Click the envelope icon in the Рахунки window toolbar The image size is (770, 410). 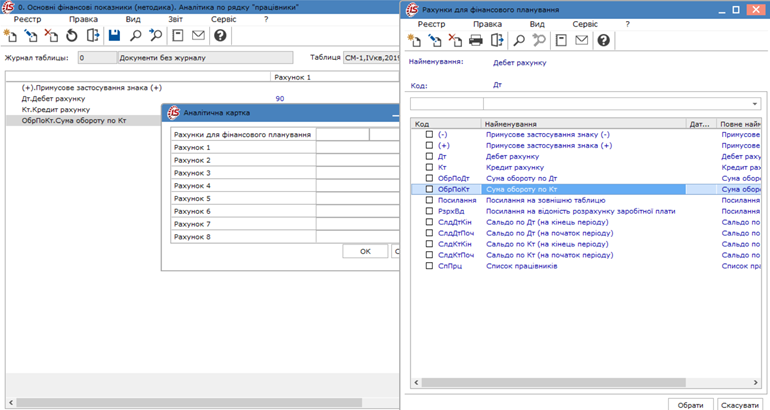581,40
